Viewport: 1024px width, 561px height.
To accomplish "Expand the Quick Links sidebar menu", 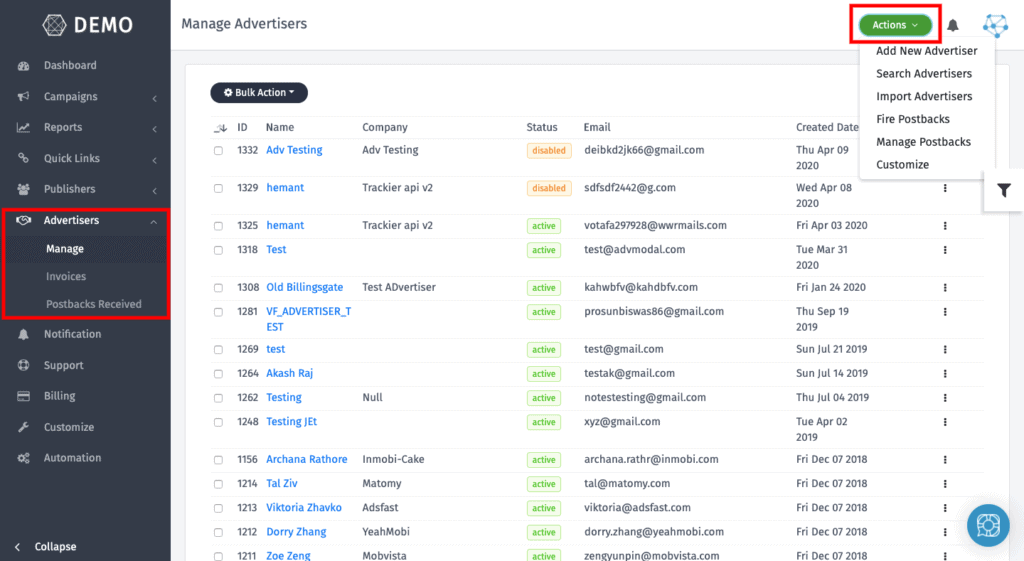I will 154,160.
